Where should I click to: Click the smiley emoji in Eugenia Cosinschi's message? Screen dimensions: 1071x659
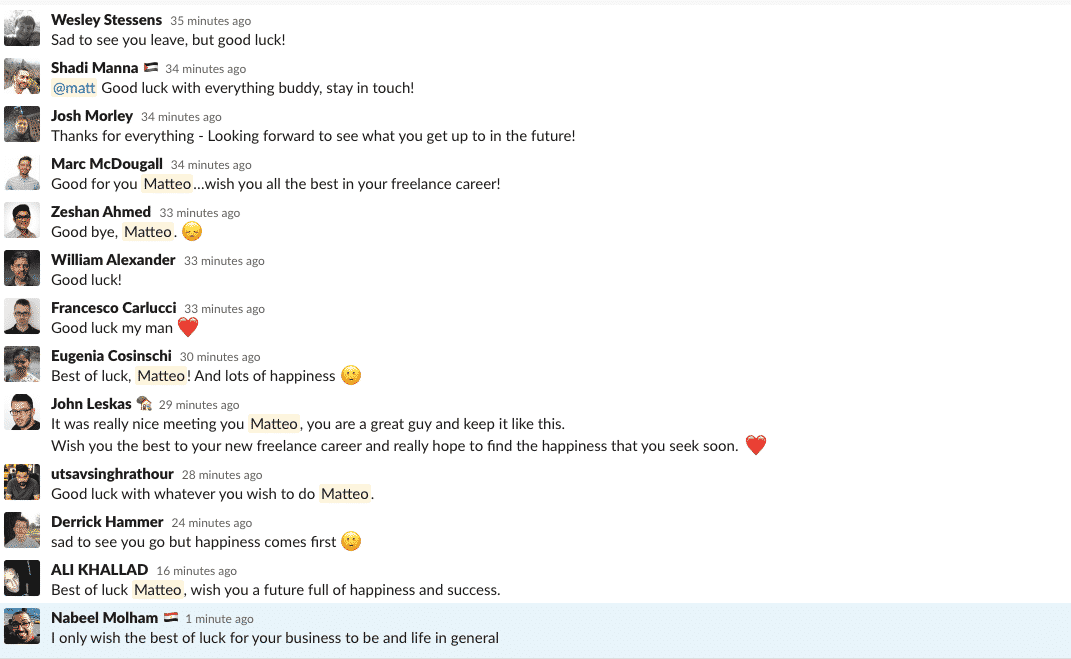(x=350, y=376)
